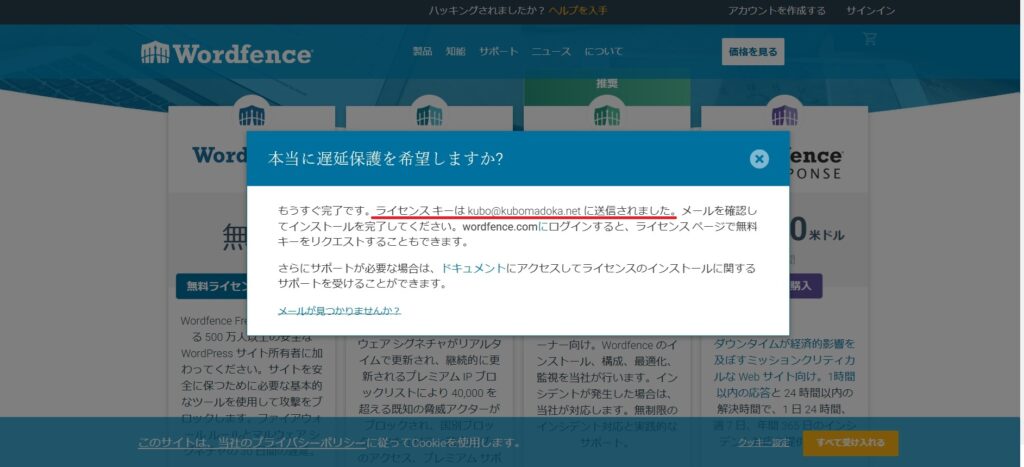Click the サインイン link
This screenshot has height=467, width=1024.
[x=871, y=11]
